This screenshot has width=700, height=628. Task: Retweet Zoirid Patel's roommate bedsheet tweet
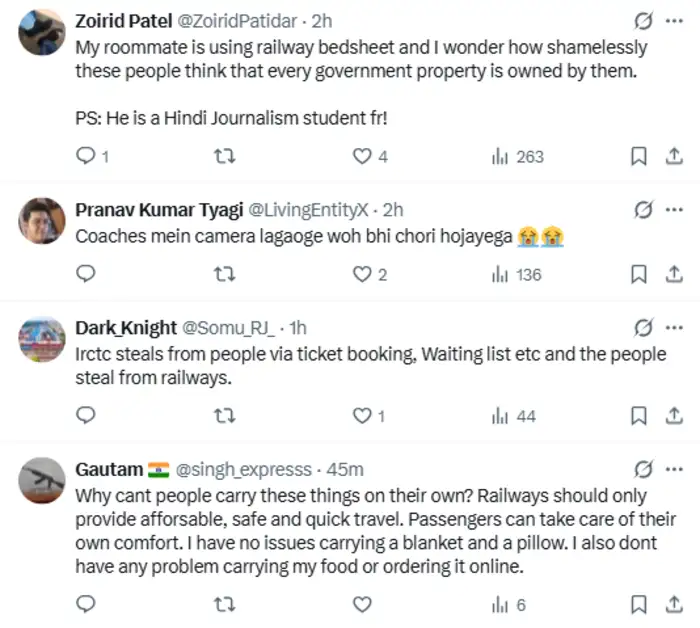click(227, 156)
